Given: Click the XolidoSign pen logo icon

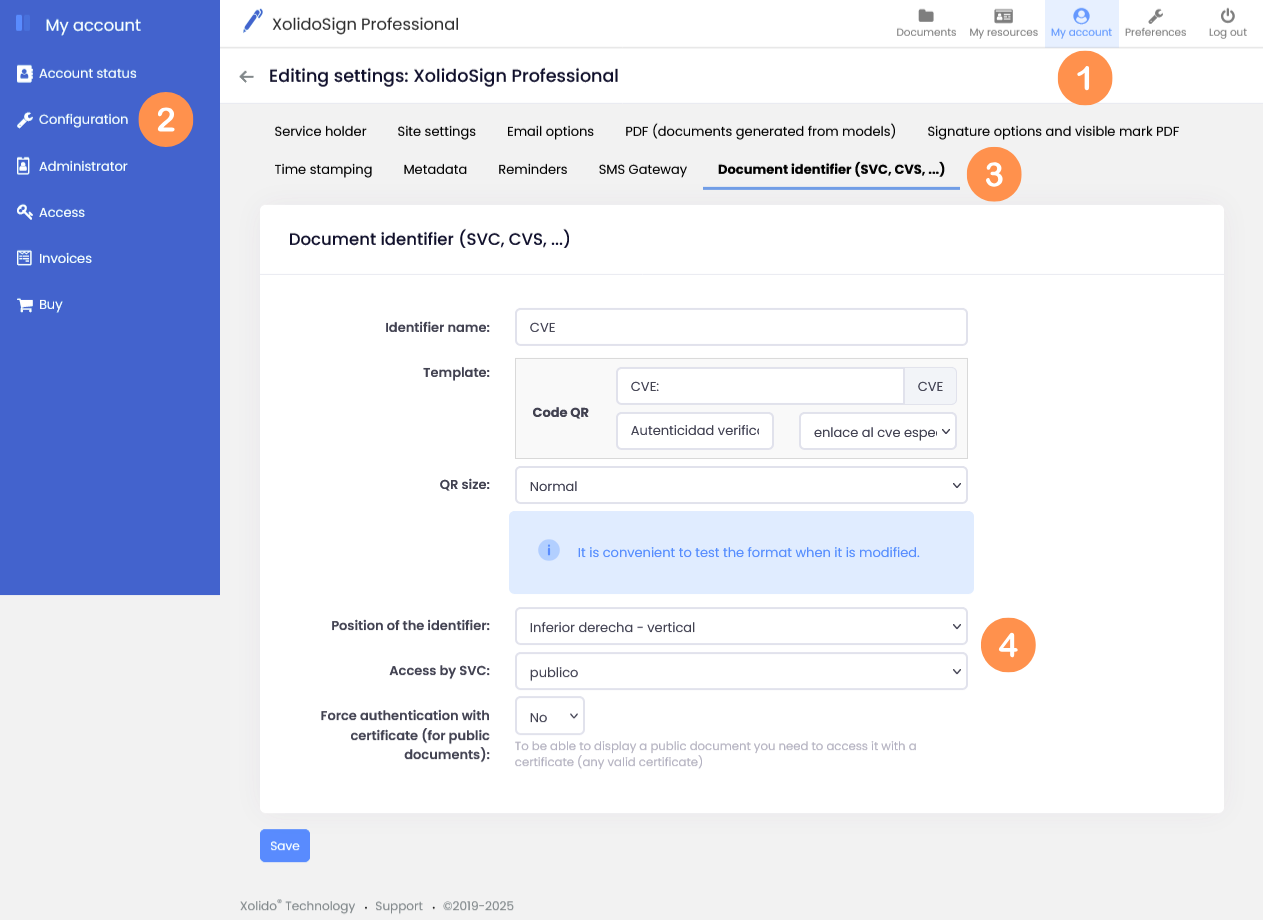Looking at the screenshot, I should pyautogui.click(x=253, y=21).
